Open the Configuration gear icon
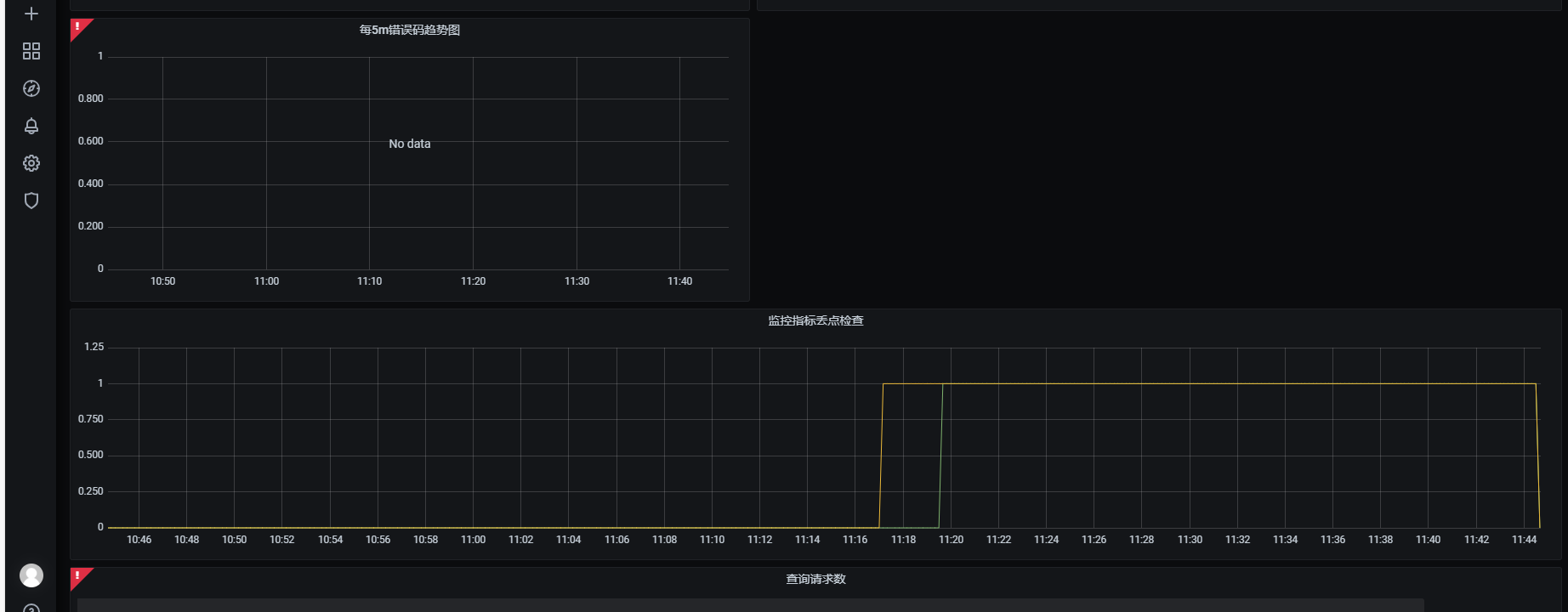The width and height of the screenshot is (1568, 612). tap(31, 163)
